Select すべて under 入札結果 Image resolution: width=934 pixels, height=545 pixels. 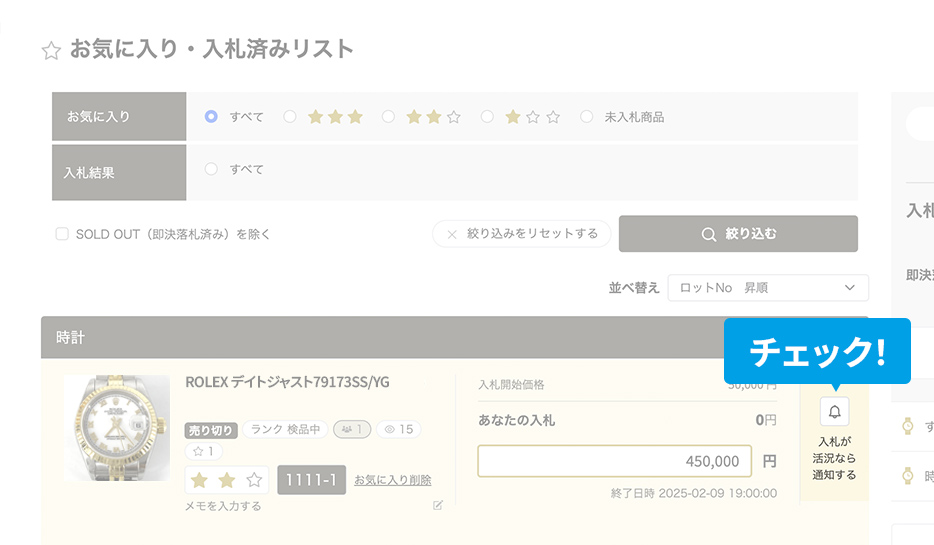pyautogui.click(x=211, y=170)
